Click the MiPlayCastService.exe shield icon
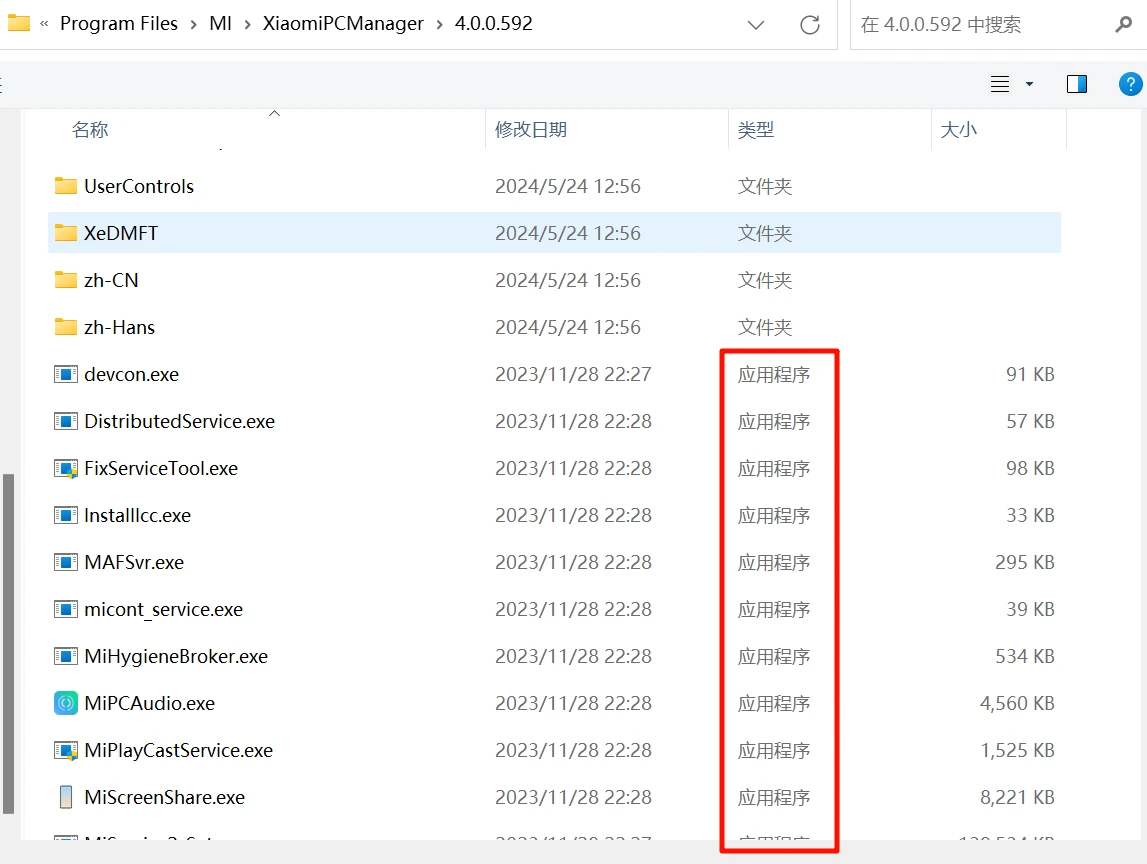The height and width of the screenshot is (864, 1147). pyautogui.click(x=66, y=750)
